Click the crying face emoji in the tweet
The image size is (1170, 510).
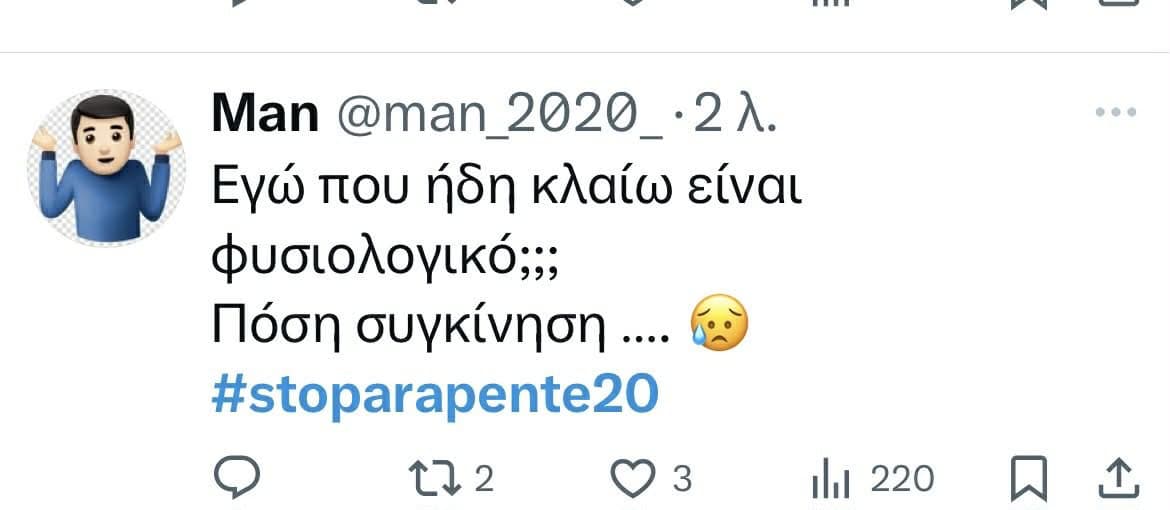coord(719,323)
